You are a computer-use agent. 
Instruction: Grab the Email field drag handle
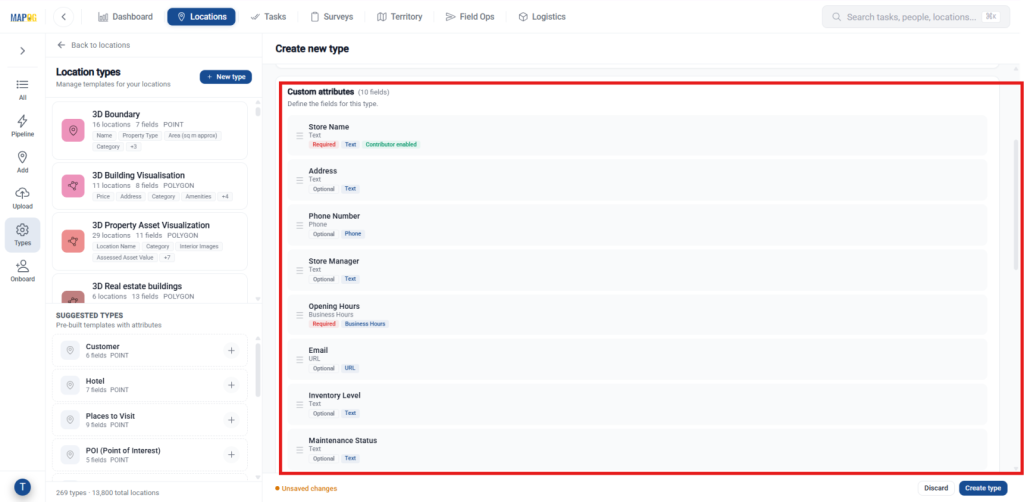(300, 360)
